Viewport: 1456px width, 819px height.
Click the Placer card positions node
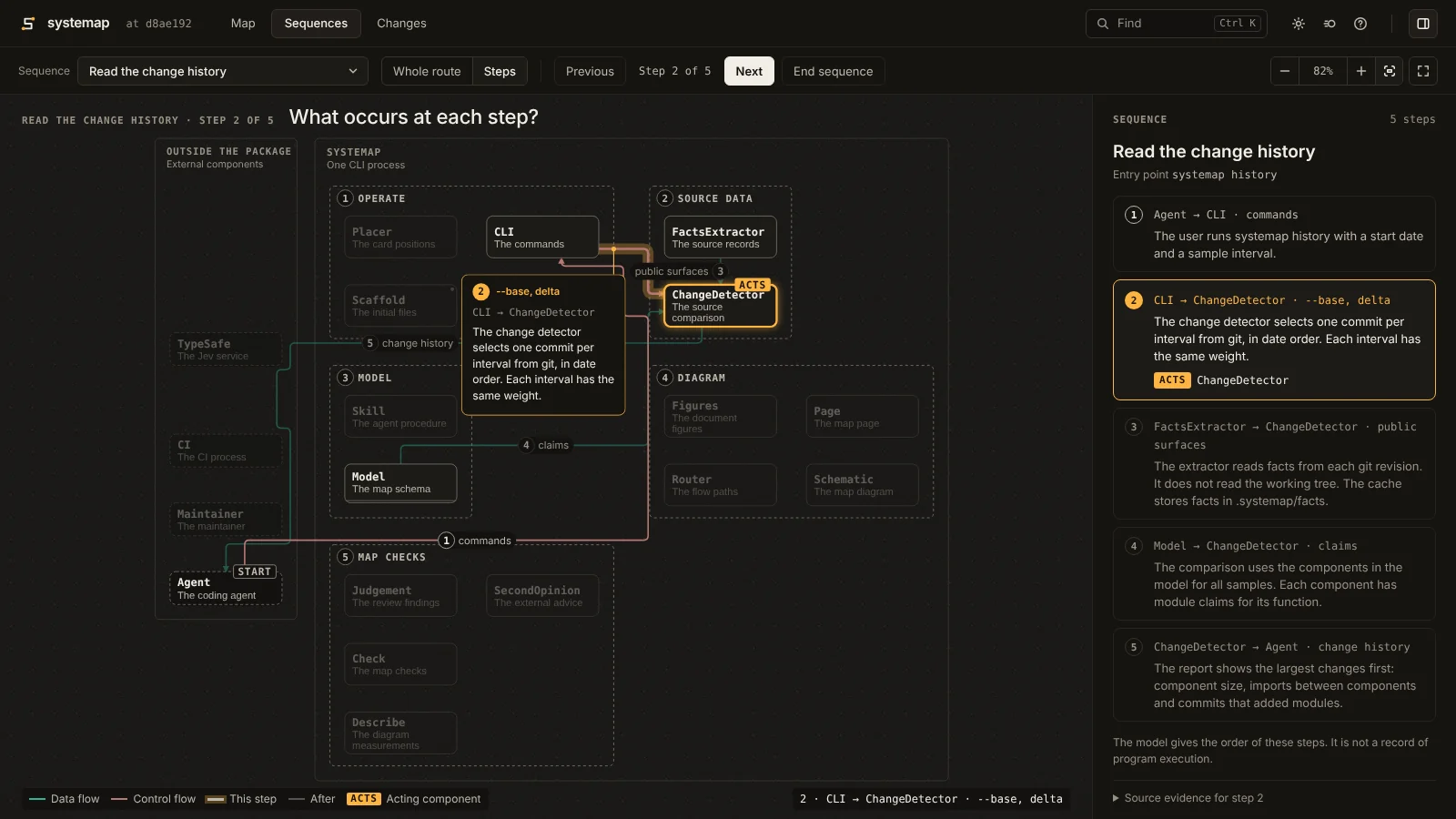pos(400,237)
